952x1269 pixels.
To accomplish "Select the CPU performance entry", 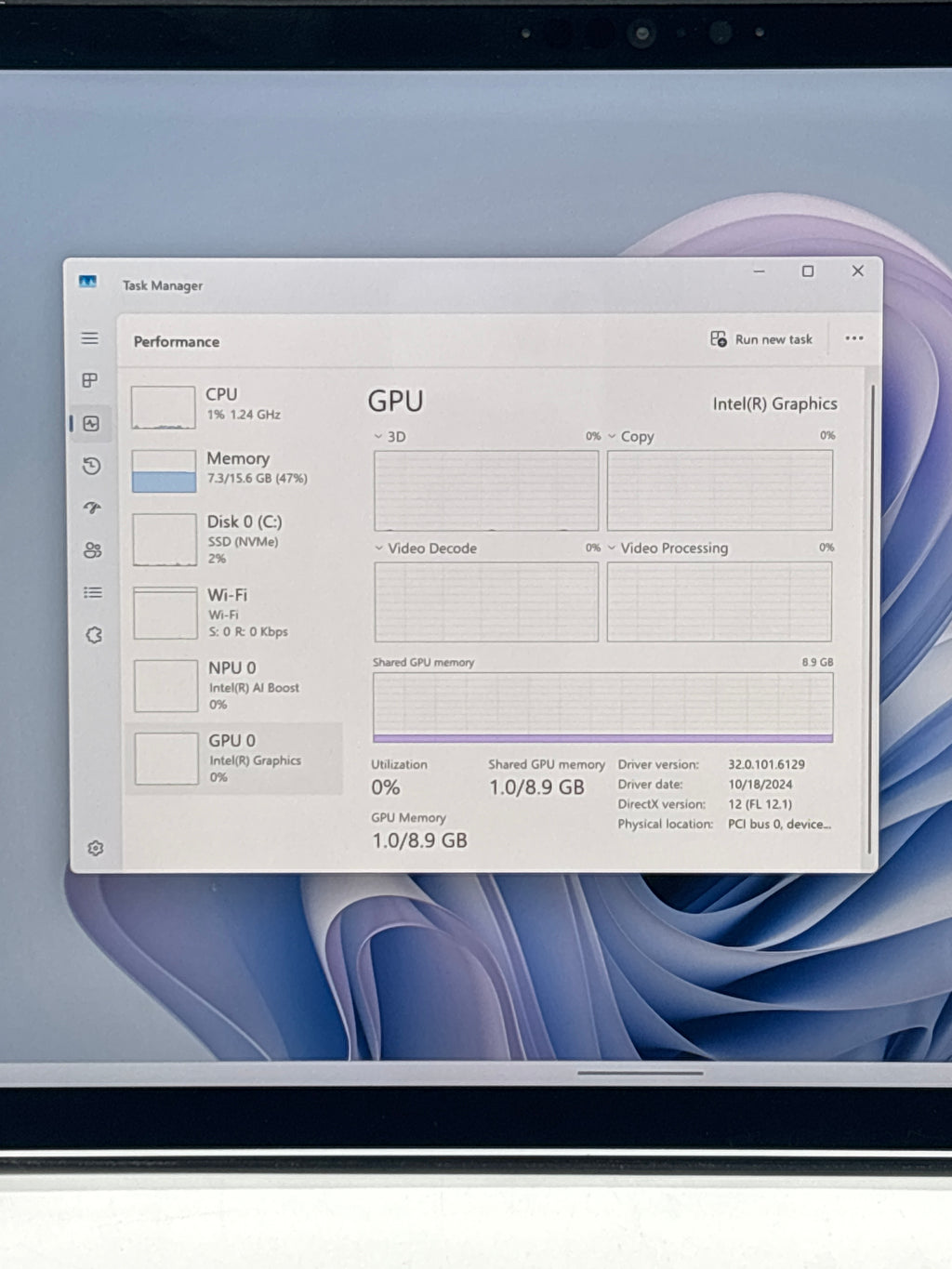I will [x=234, y=406].
